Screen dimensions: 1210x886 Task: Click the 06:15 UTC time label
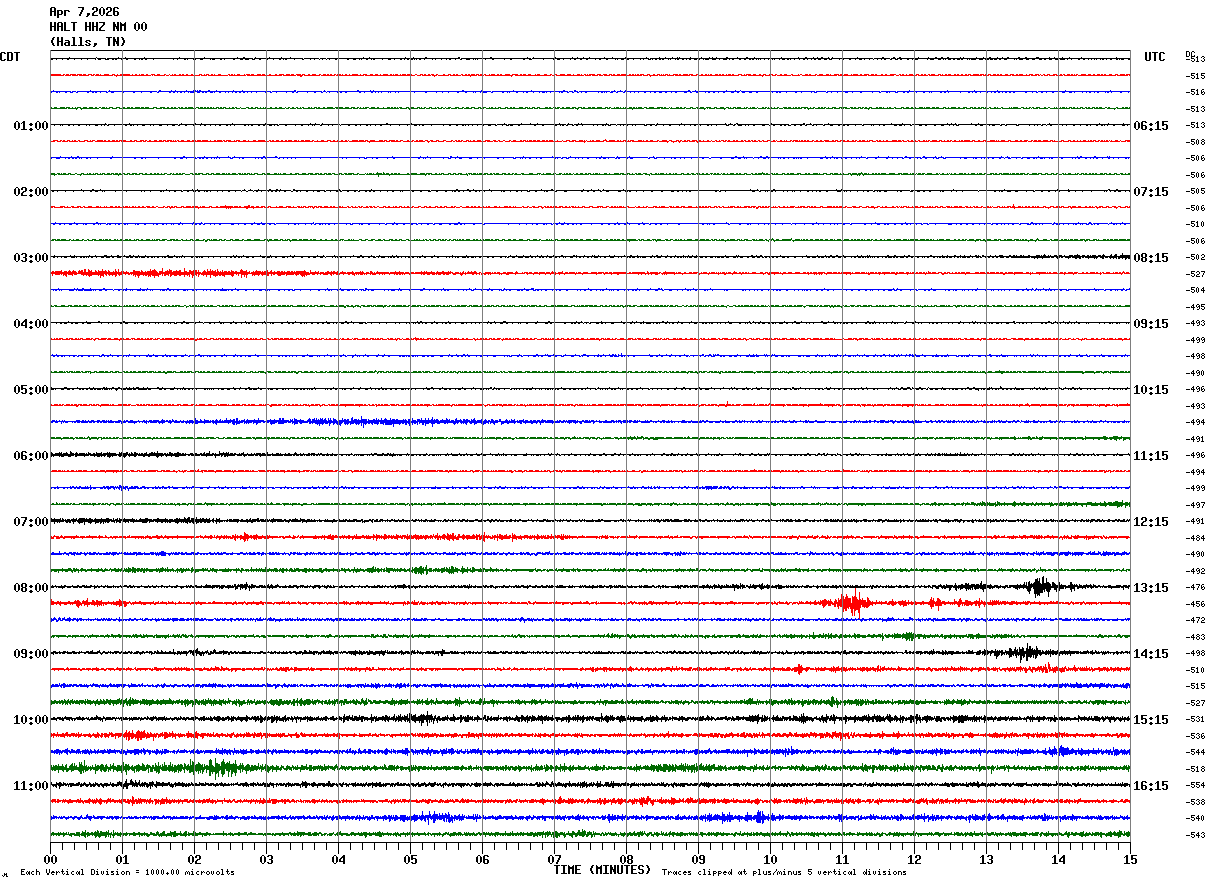[x=1150, y=126]
